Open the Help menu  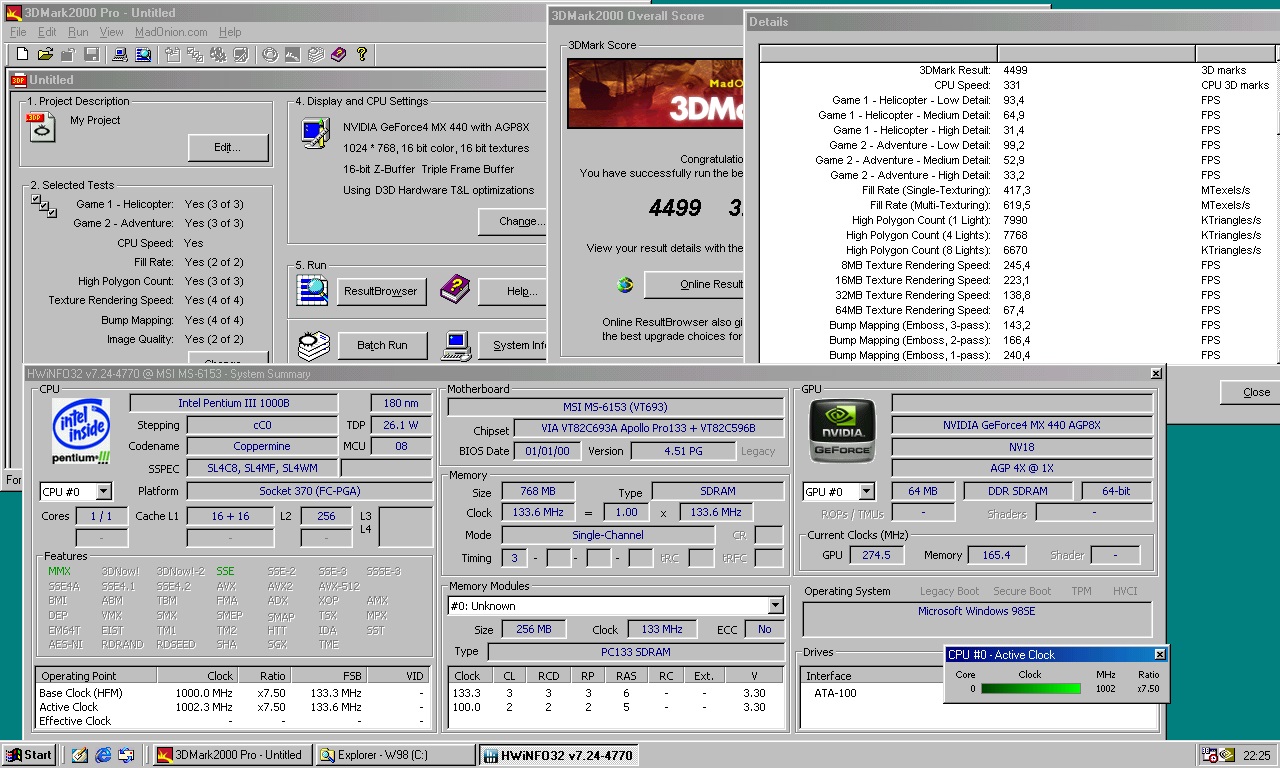[x=230, y=32]
